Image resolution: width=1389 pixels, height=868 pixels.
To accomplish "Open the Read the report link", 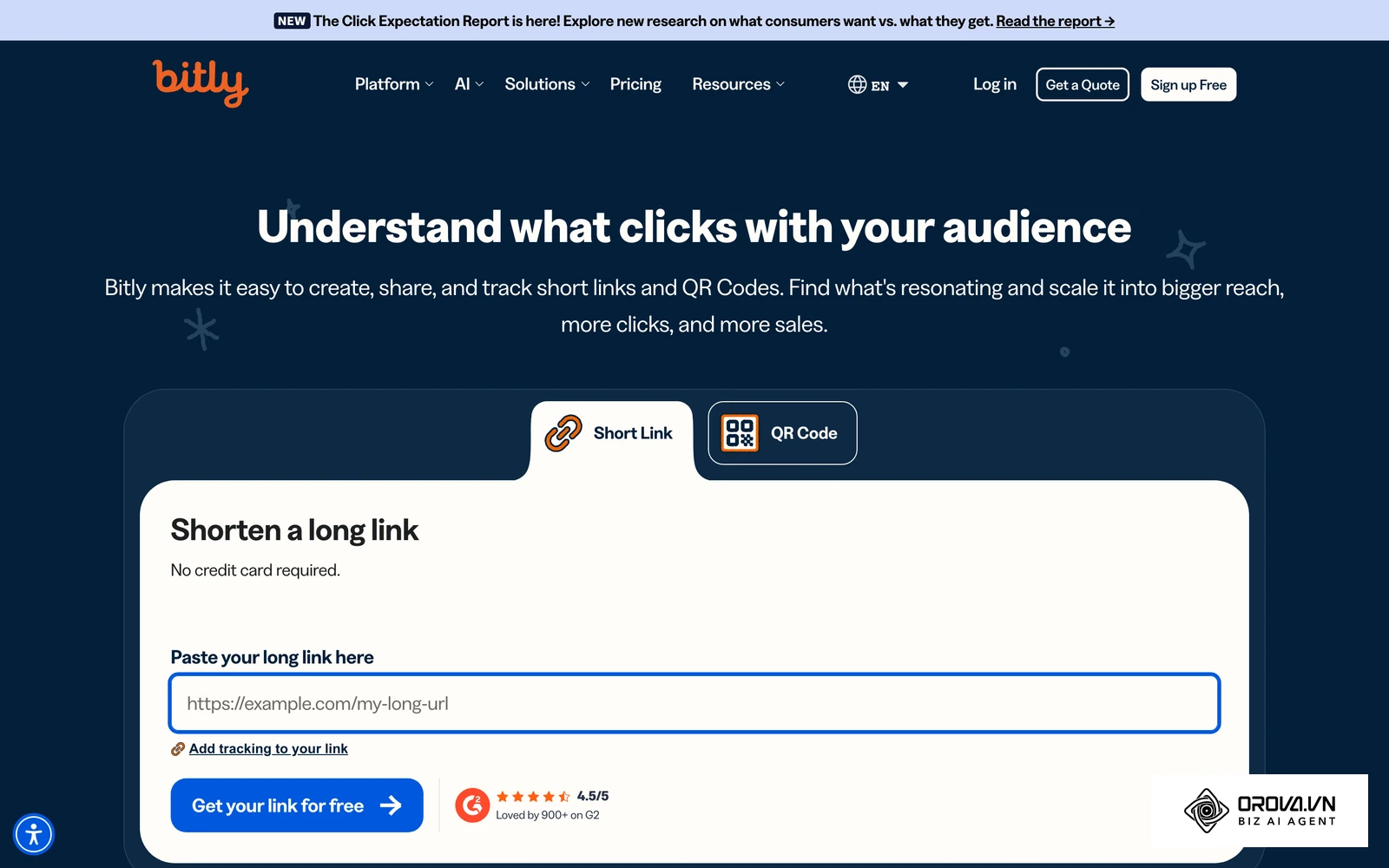I will 1055,21.
